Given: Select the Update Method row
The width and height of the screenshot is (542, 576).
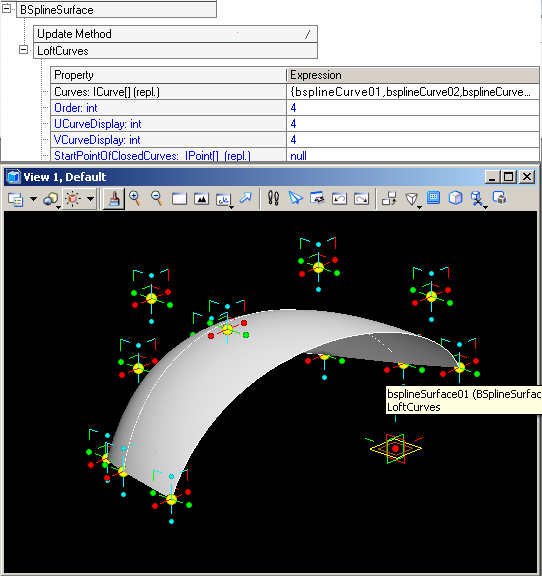Looking at the screenshot, I should [x=175, y=34].
